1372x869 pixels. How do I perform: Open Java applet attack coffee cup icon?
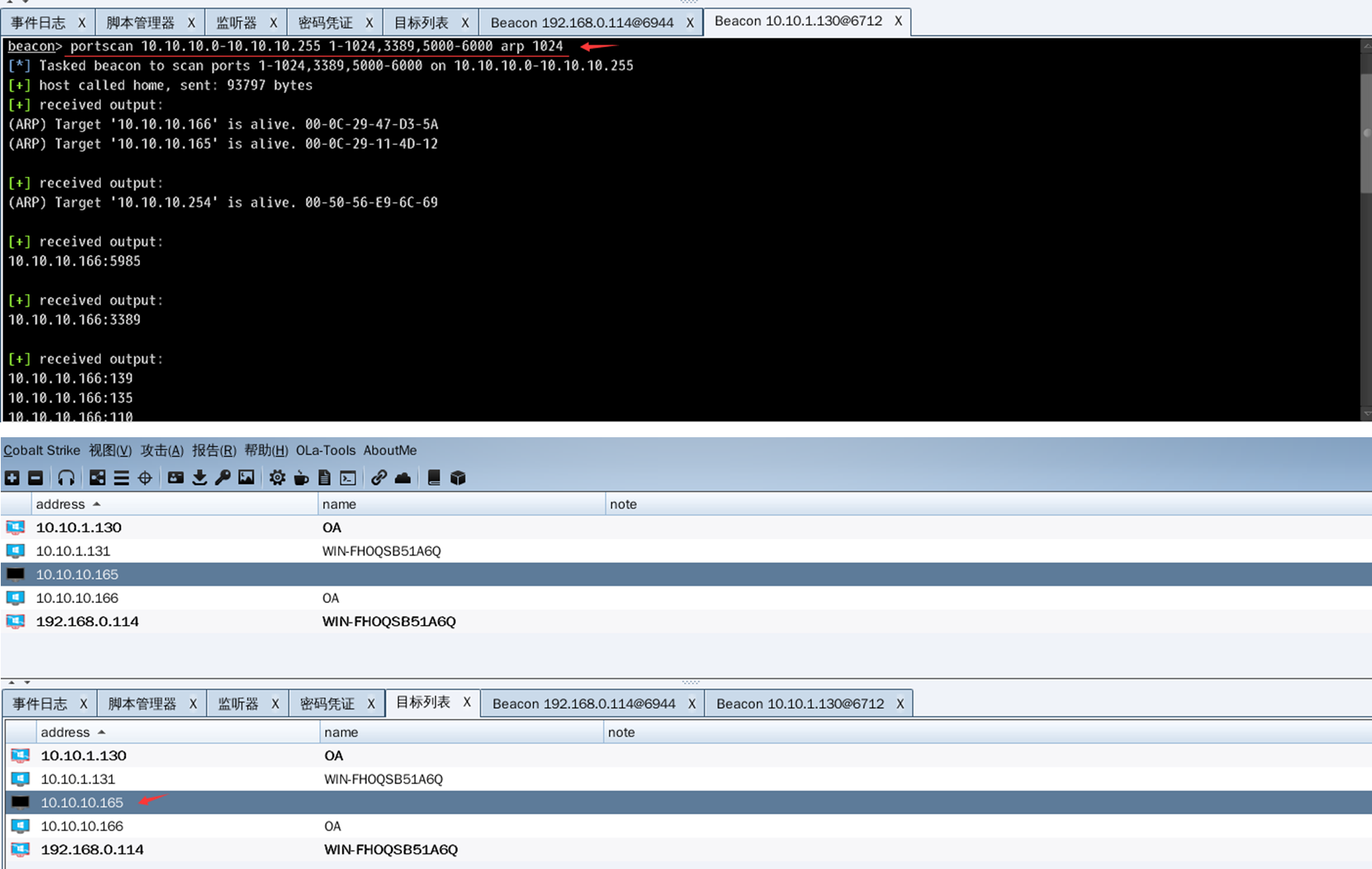(301, 478)
